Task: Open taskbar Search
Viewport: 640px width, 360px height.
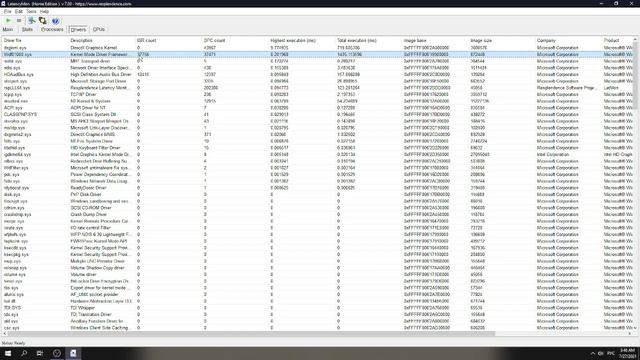Action: pos(24,353)
